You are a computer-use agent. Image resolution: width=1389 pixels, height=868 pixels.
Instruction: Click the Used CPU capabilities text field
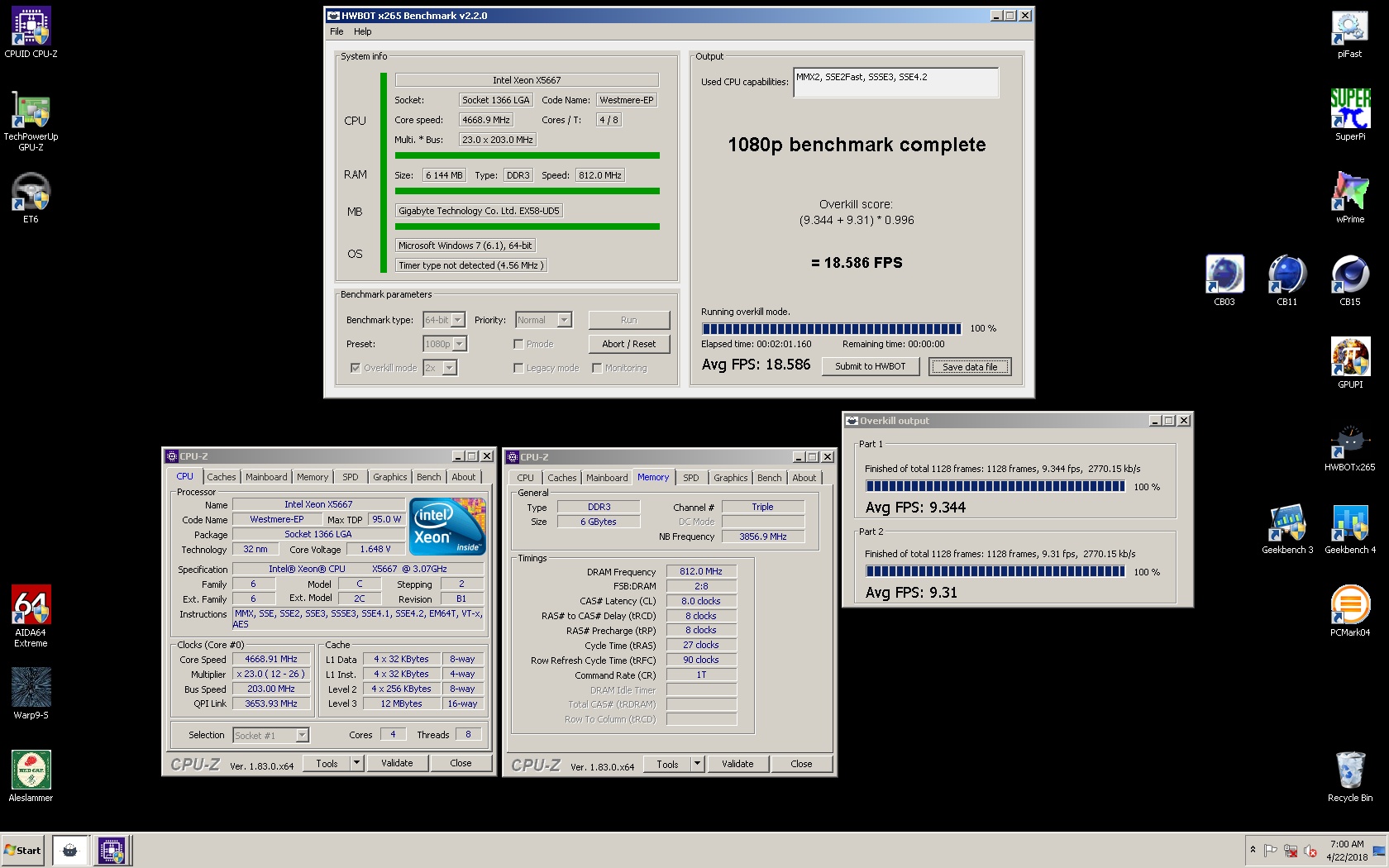tap(896, 83)
